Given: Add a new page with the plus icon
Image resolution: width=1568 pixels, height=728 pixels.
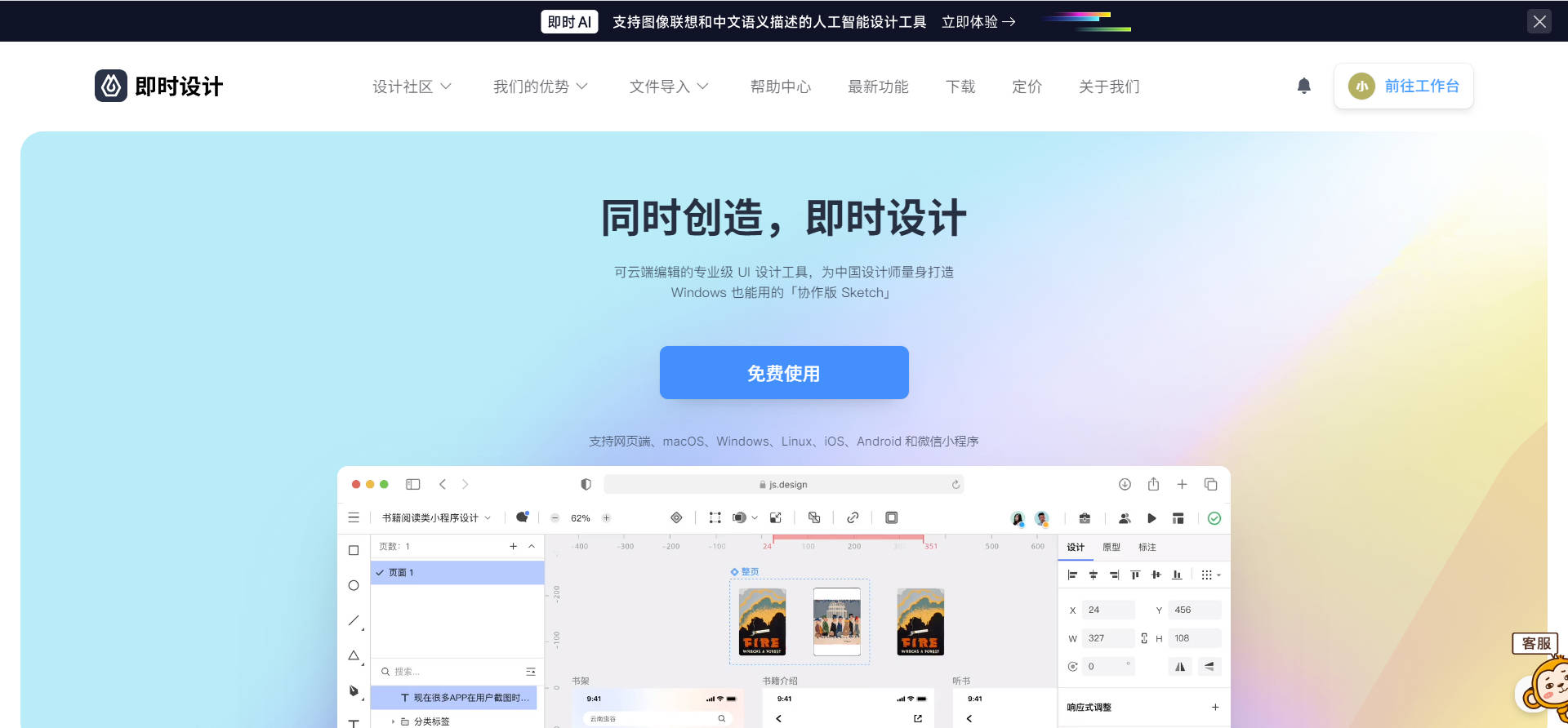Looking at the screenshot, I should tap(513, 546).
